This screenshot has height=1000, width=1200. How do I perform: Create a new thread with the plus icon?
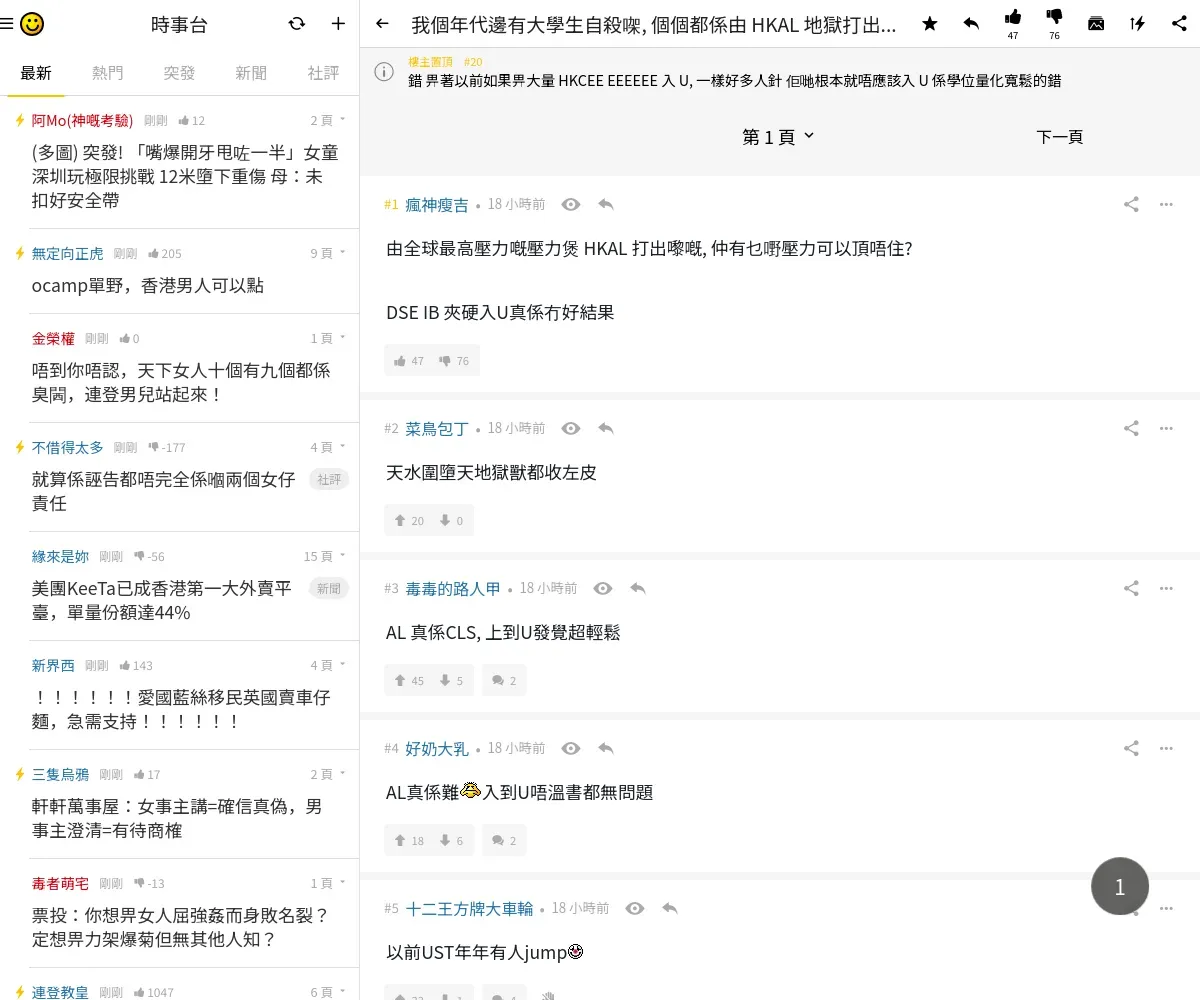click(x=338, y=24)
